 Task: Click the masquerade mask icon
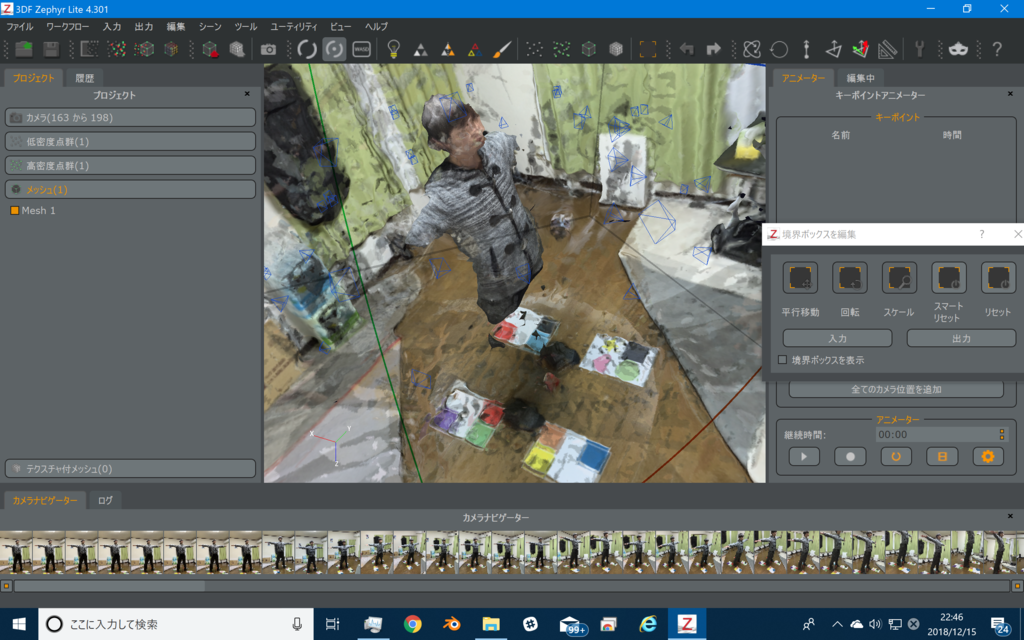pyautogui.click(x=958, y=49)
